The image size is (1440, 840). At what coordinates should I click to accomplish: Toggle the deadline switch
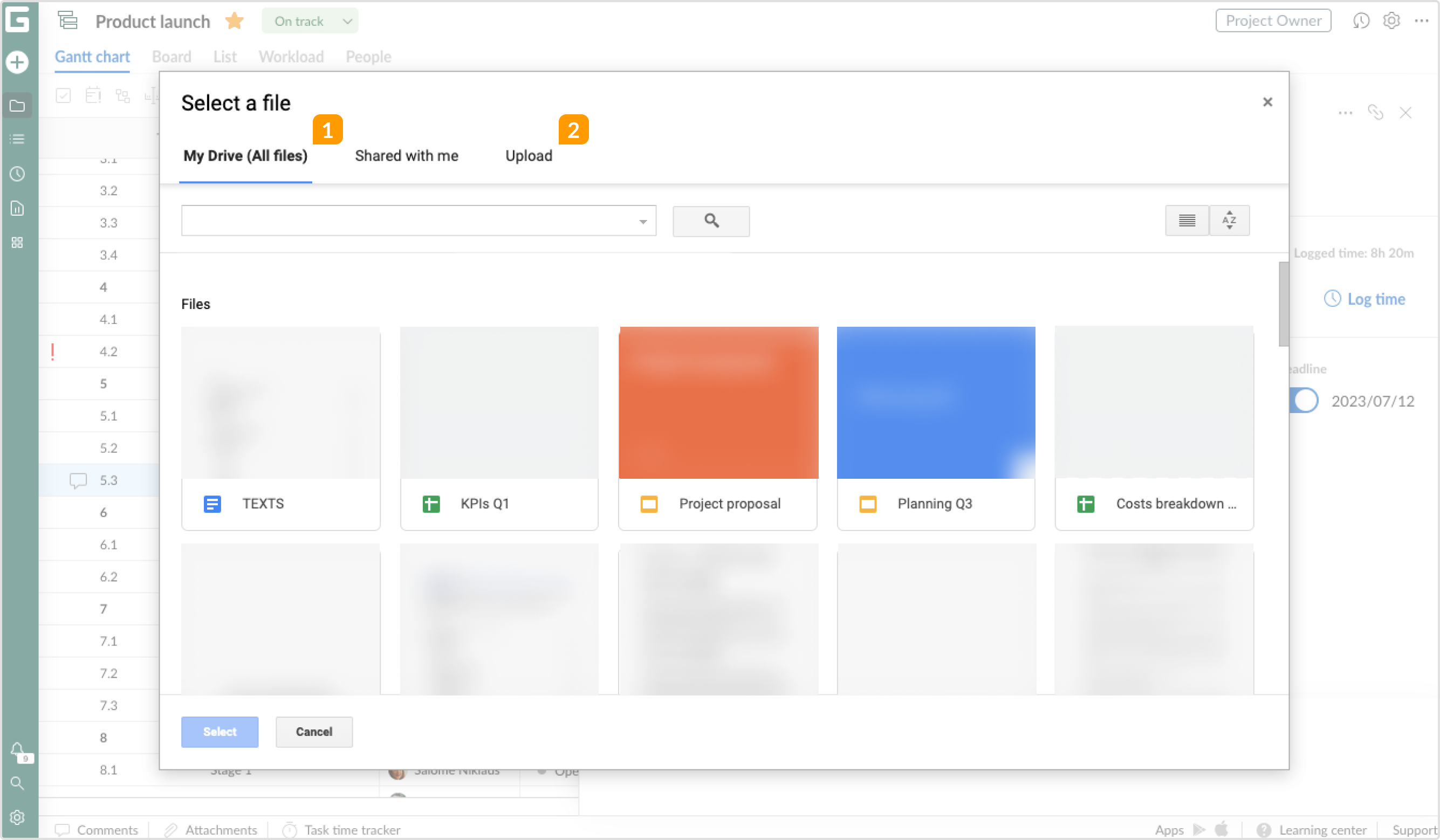pos(1304,401)
